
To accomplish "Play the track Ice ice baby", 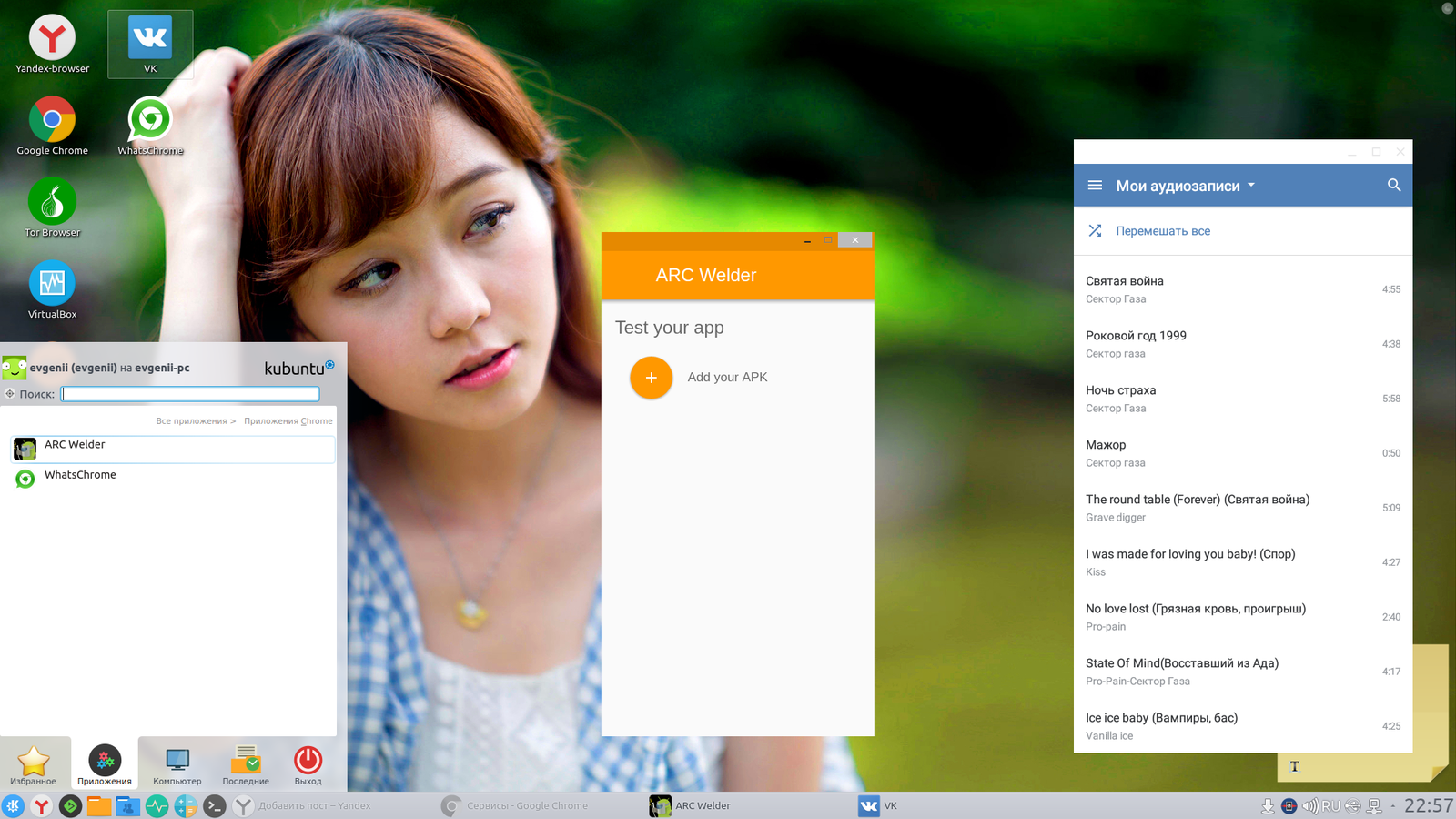I will (1243, 726).
